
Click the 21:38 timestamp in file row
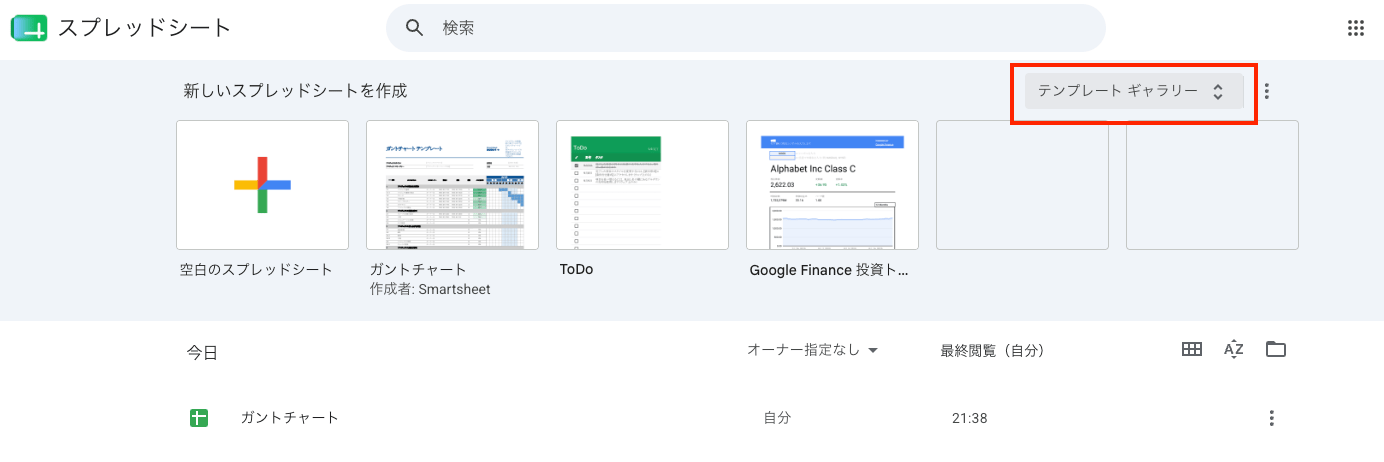point(970,418)
